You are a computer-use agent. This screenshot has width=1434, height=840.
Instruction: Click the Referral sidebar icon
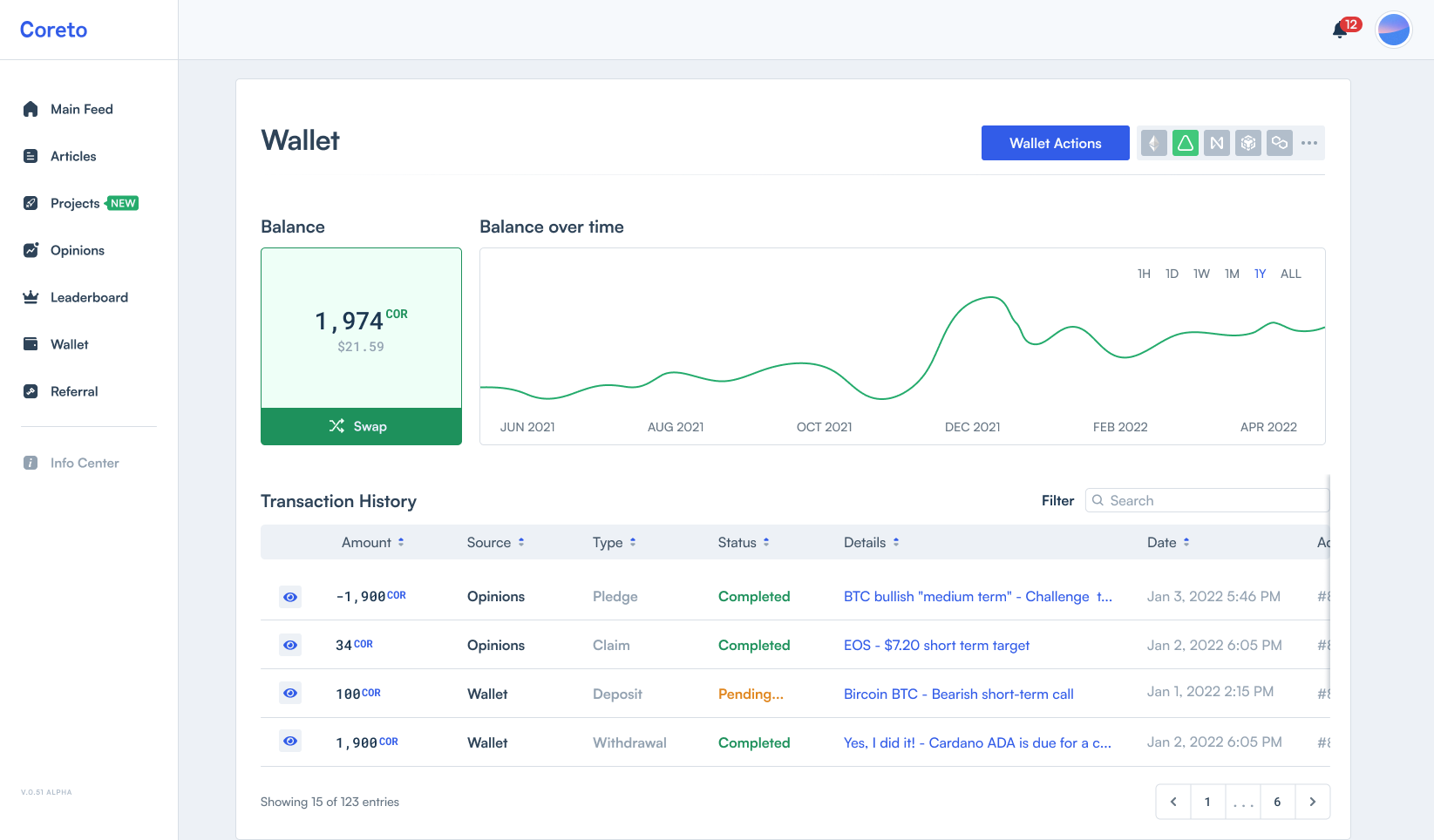coord(31,391)
